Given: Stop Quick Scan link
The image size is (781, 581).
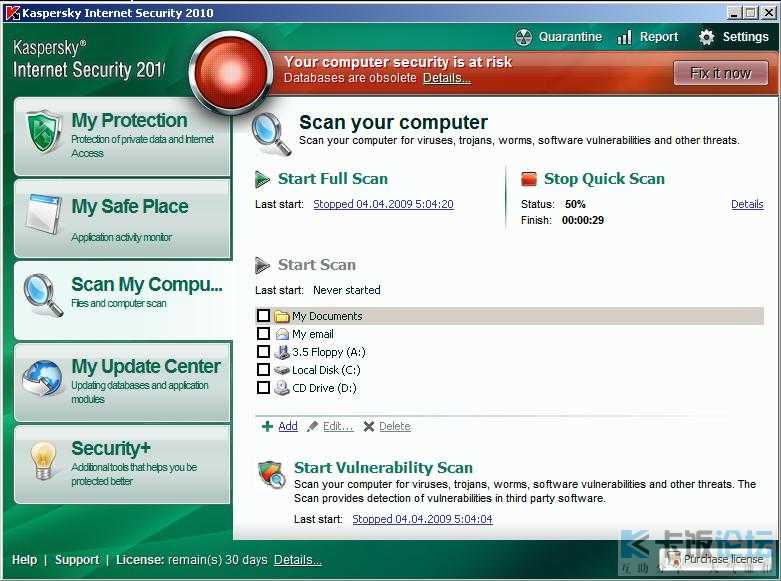Looking at the screenshot, I should 604,179.
